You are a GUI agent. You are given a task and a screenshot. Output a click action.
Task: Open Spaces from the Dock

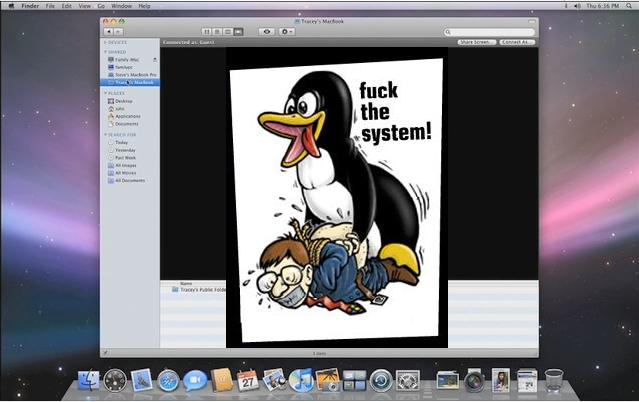tap(354, 380)
